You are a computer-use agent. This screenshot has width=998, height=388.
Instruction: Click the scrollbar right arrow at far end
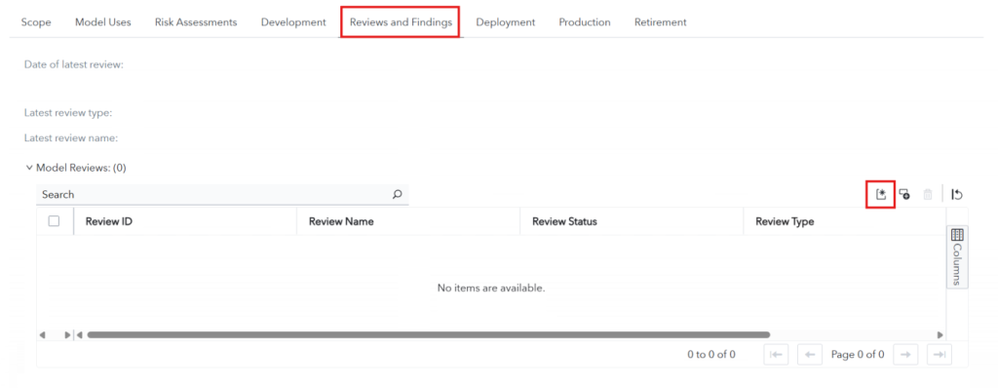(x=940, y=335)
